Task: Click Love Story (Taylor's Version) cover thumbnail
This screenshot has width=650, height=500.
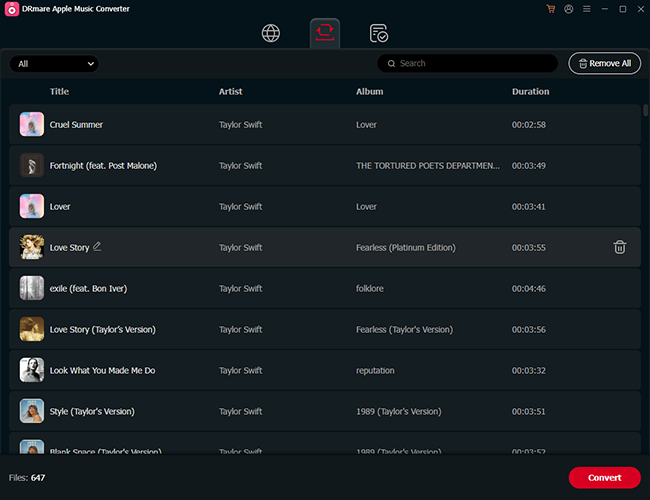Action: tap(32, 329)
